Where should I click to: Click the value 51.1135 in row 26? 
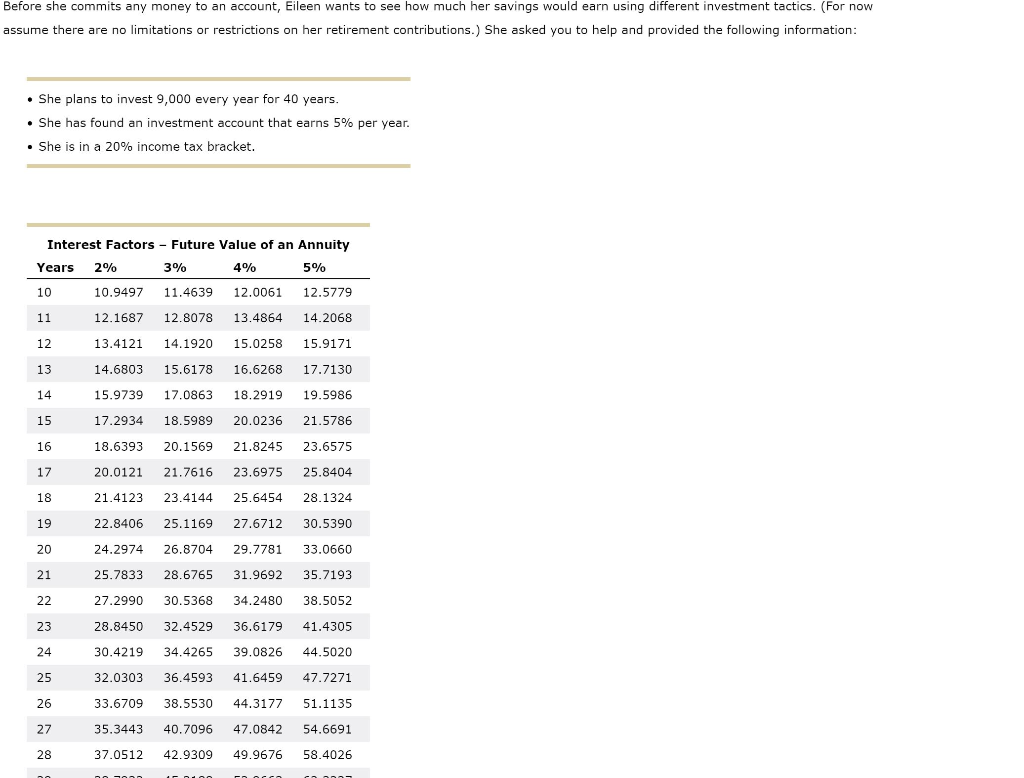click(327, 704)
